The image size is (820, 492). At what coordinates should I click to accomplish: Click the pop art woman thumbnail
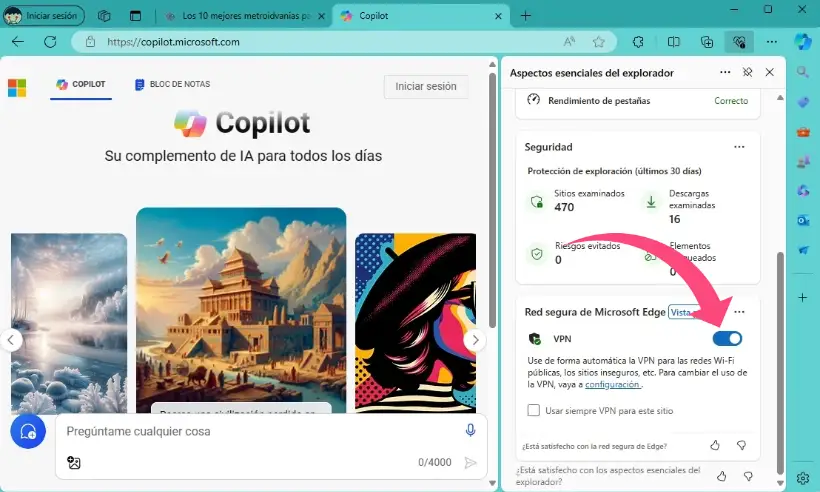click(x=416, y=322)
